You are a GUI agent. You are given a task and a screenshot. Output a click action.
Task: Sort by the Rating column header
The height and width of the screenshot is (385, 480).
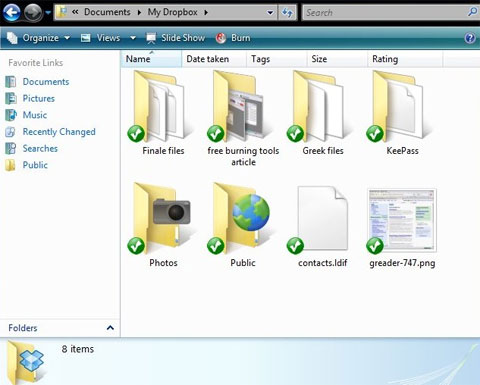405,59
